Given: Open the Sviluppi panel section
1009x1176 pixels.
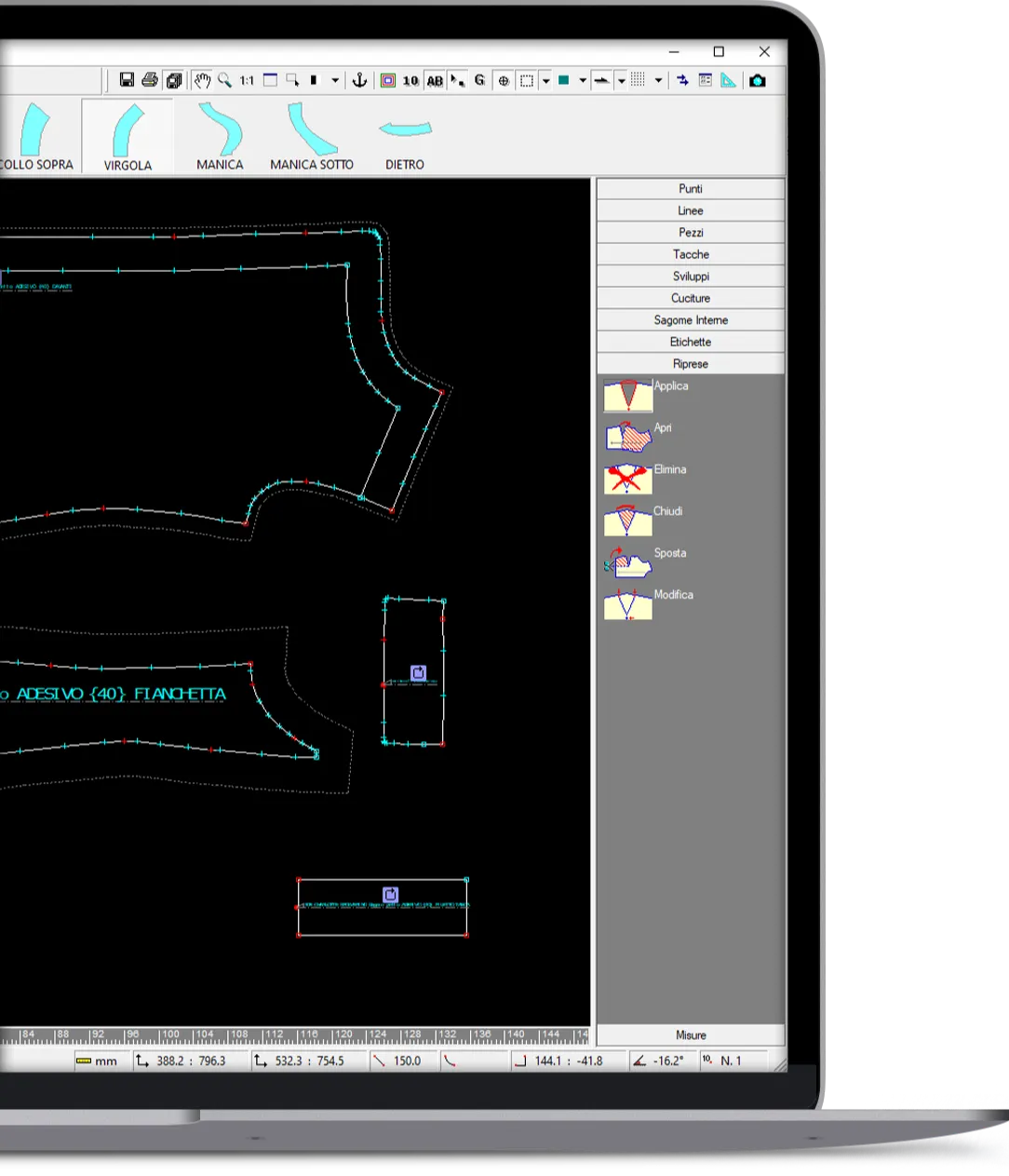Looking at the screenshot, I should [x=691, y=276].
